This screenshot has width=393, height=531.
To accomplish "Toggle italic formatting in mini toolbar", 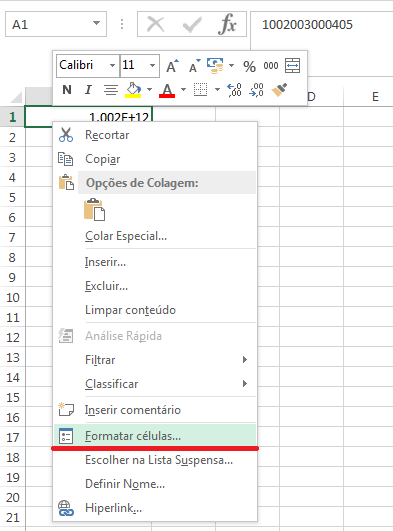I will point(88,90).
